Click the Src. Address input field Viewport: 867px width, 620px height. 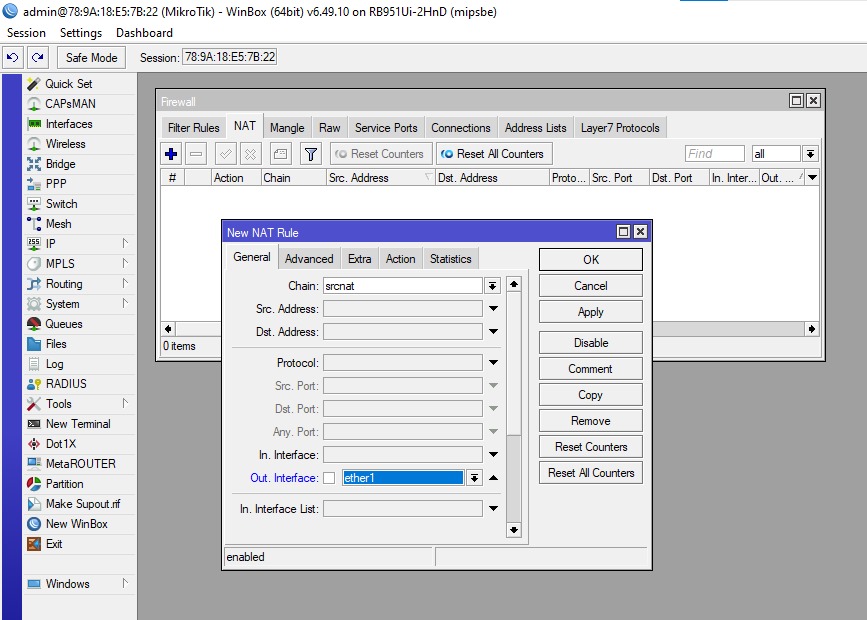coord(403,309)
